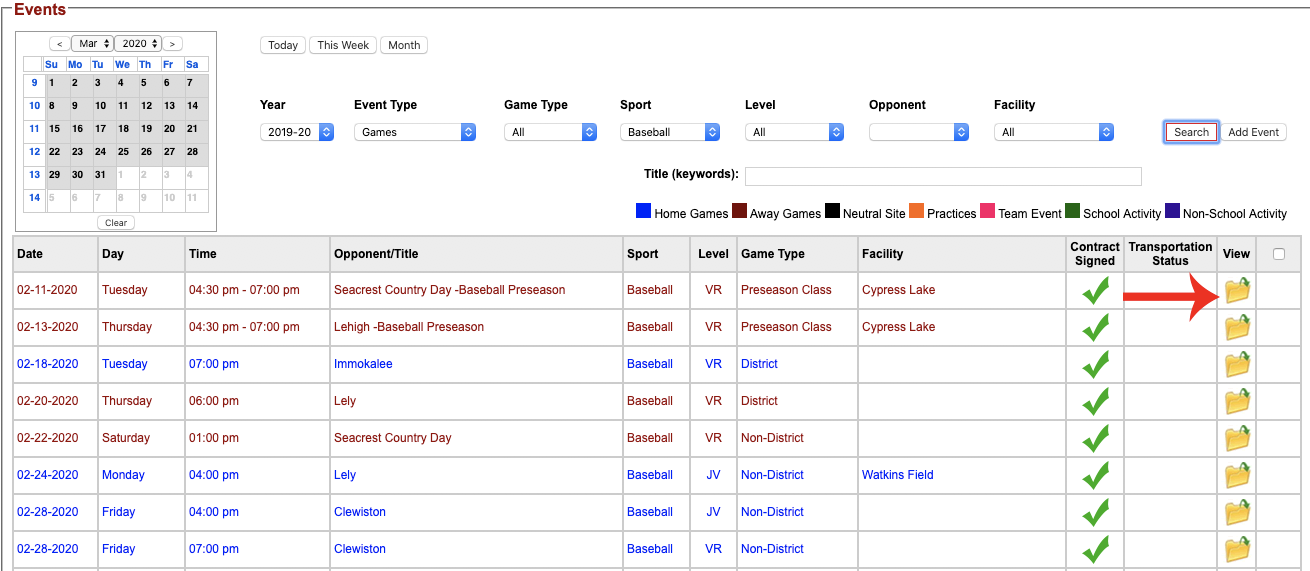Click contract signed checkmark for Immokalee
Viewport: 1310px width, 571px height.
click(x=1095, y=364)
